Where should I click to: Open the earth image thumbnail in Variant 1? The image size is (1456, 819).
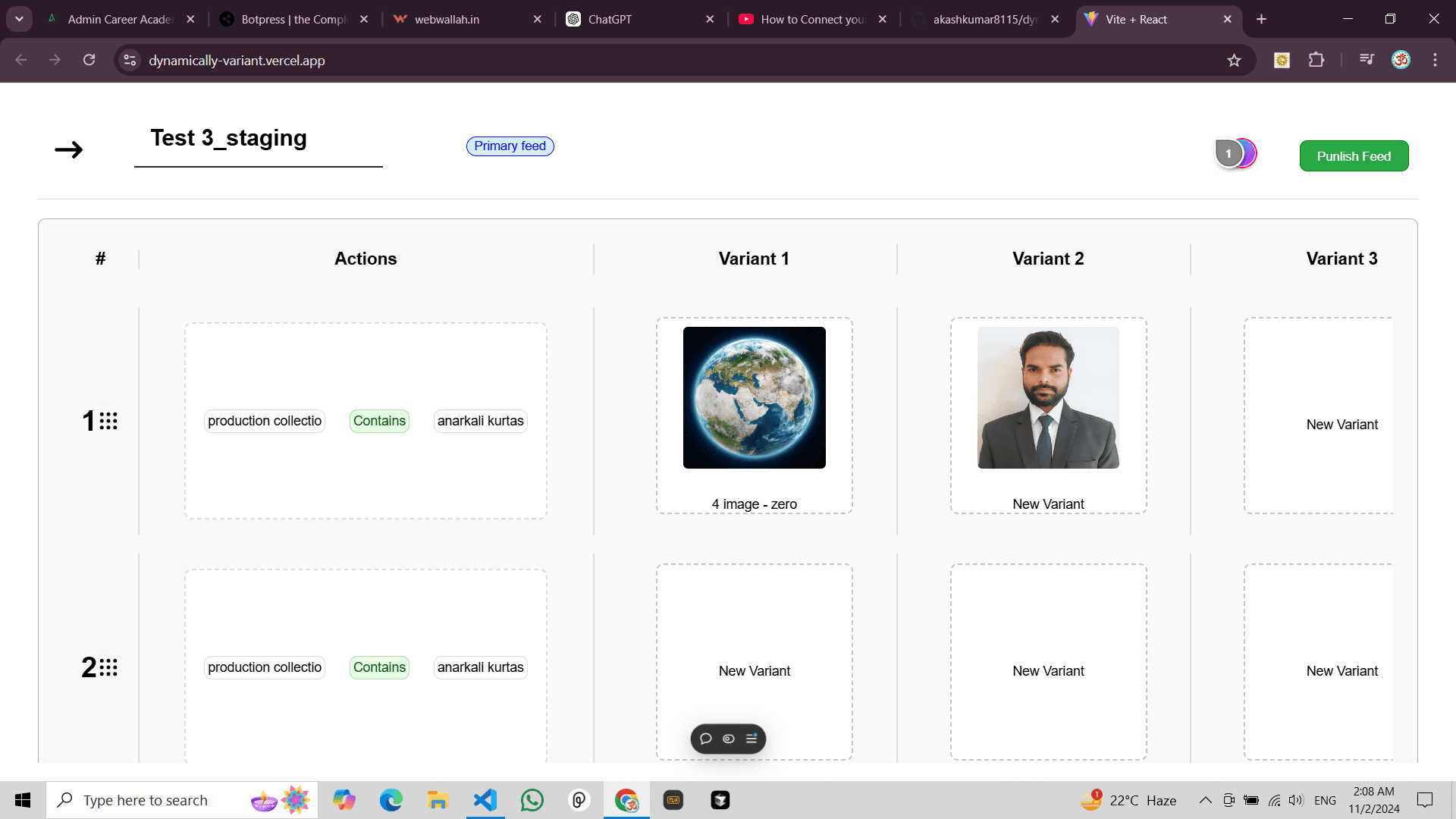[754, 397]
